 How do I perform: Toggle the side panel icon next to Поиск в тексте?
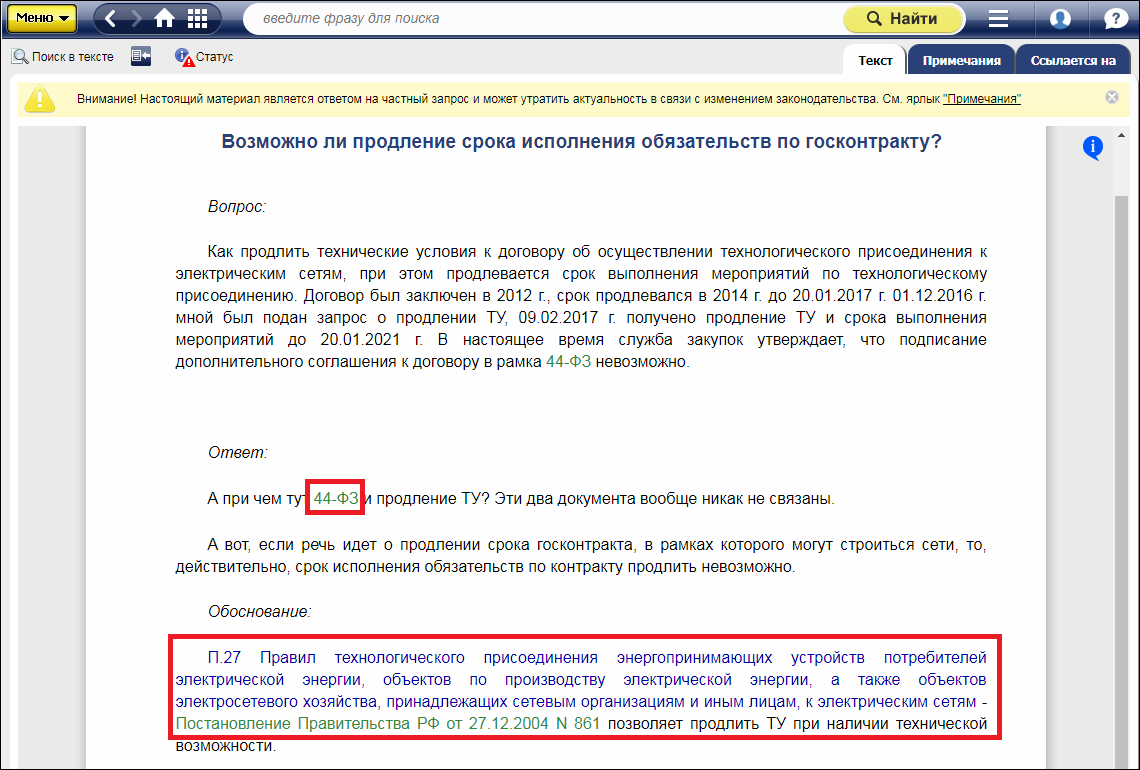pyautogui.click(x=141, y=57)
